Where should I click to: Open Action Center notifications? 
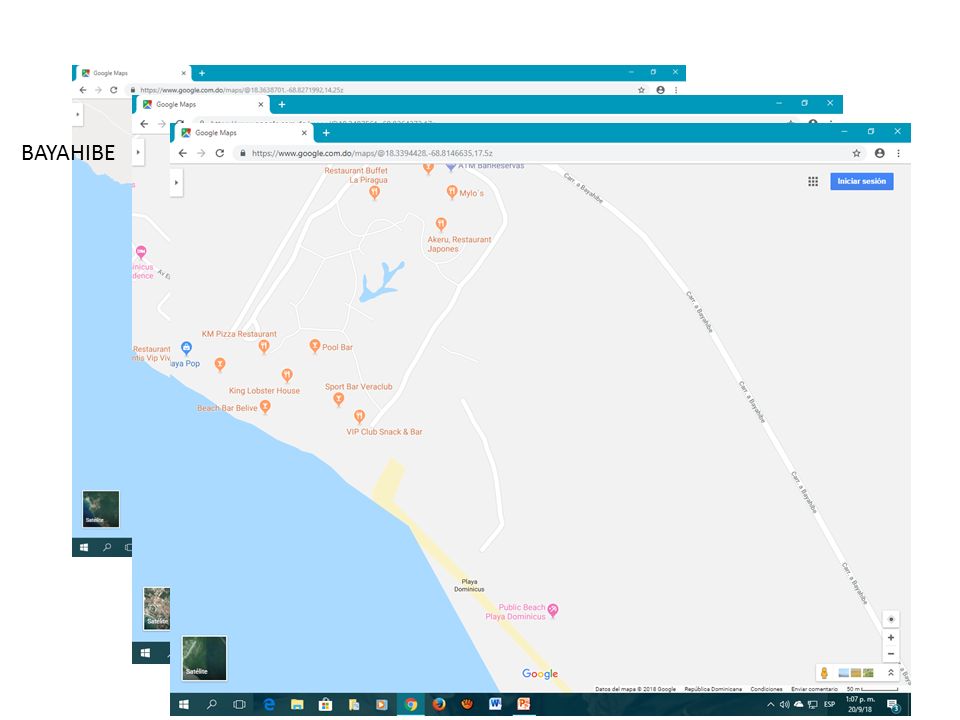coord(893,705)
